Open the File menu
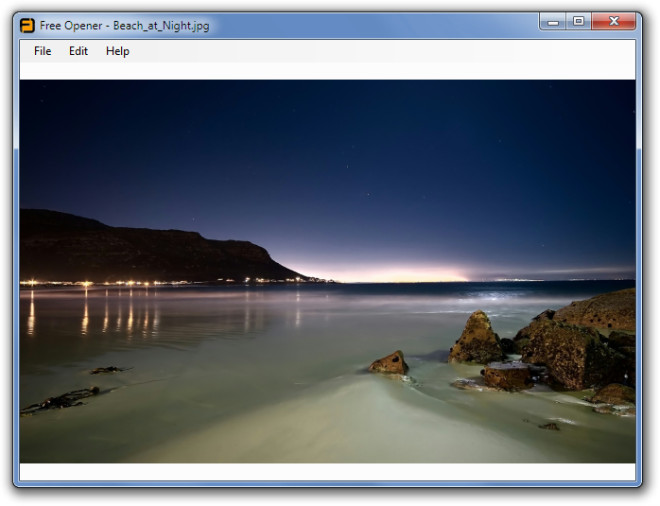660x506 pixels. (x=43, y=51)
